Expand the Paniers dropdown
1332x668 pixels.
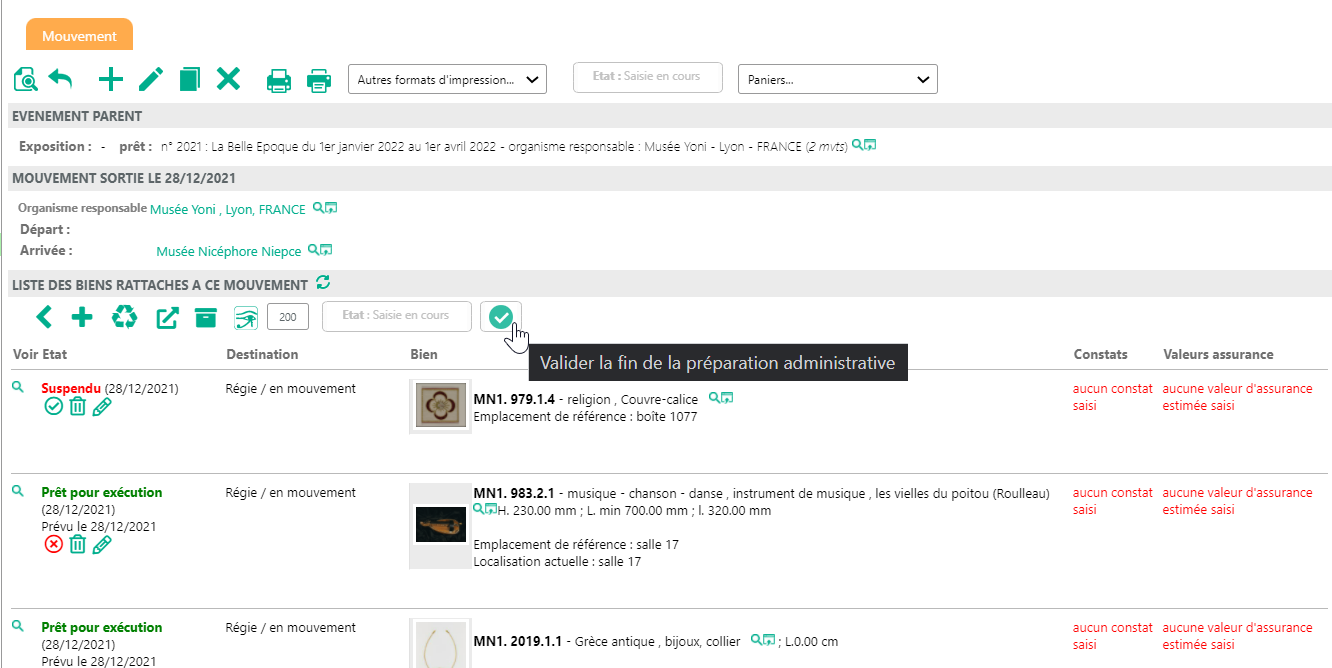coord(836,80)
